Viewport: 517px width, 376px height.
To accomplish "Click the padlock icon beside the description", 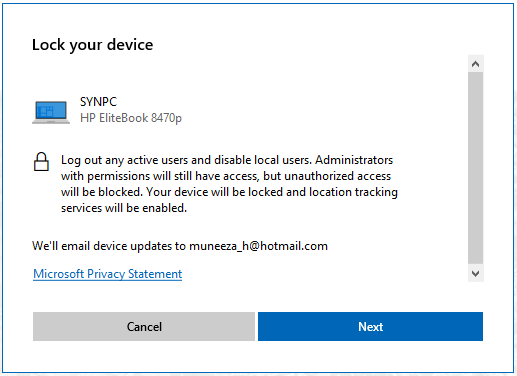I will [41, 162].
